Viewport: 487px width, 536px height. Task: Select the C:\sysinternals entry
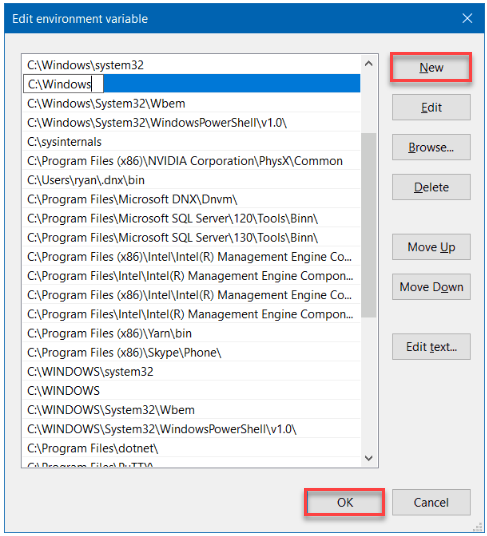pos(191,142)
